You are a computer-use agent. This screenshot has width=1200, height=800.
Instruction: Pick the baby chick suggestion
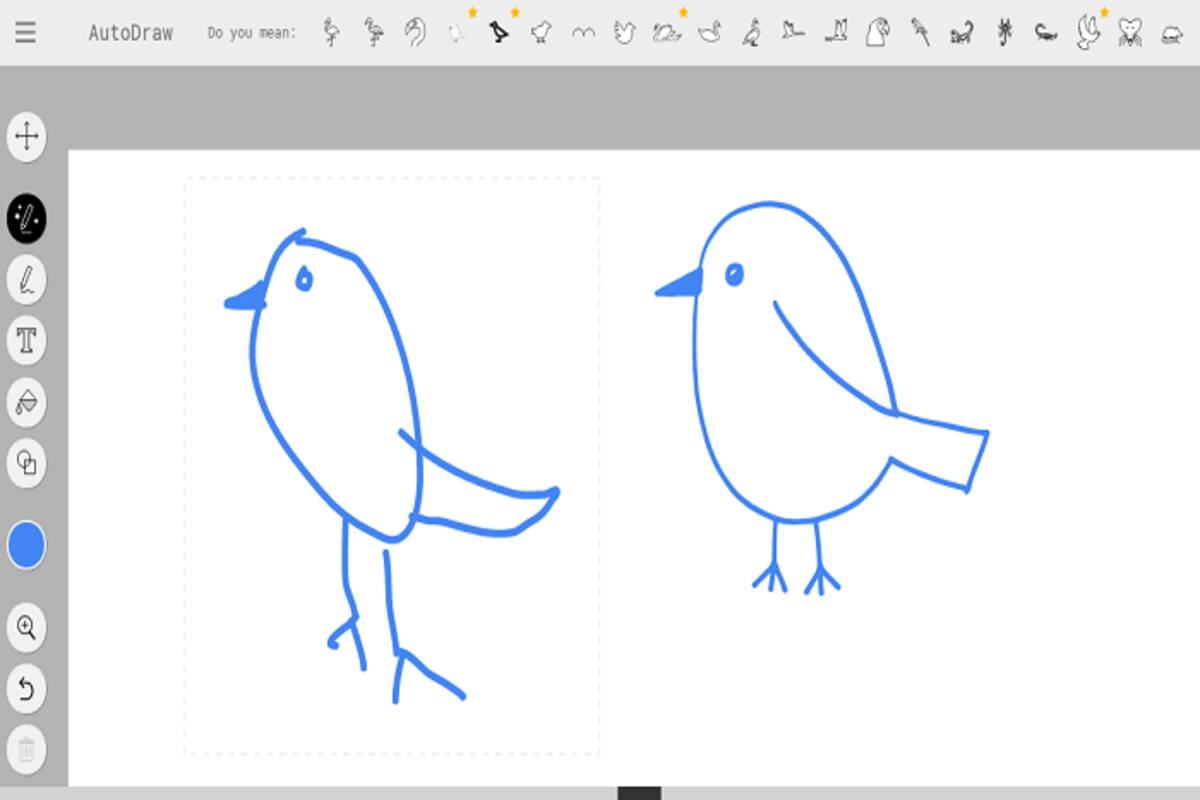[x=541, y=33]
